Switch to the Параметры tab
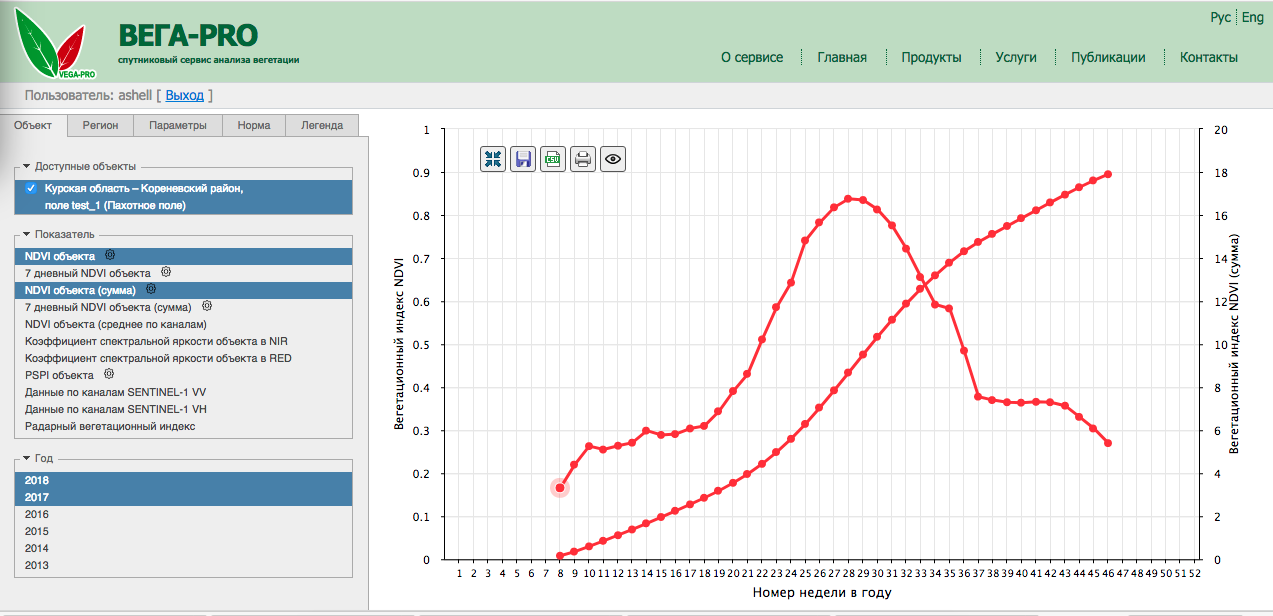 (x=177, y=126)
